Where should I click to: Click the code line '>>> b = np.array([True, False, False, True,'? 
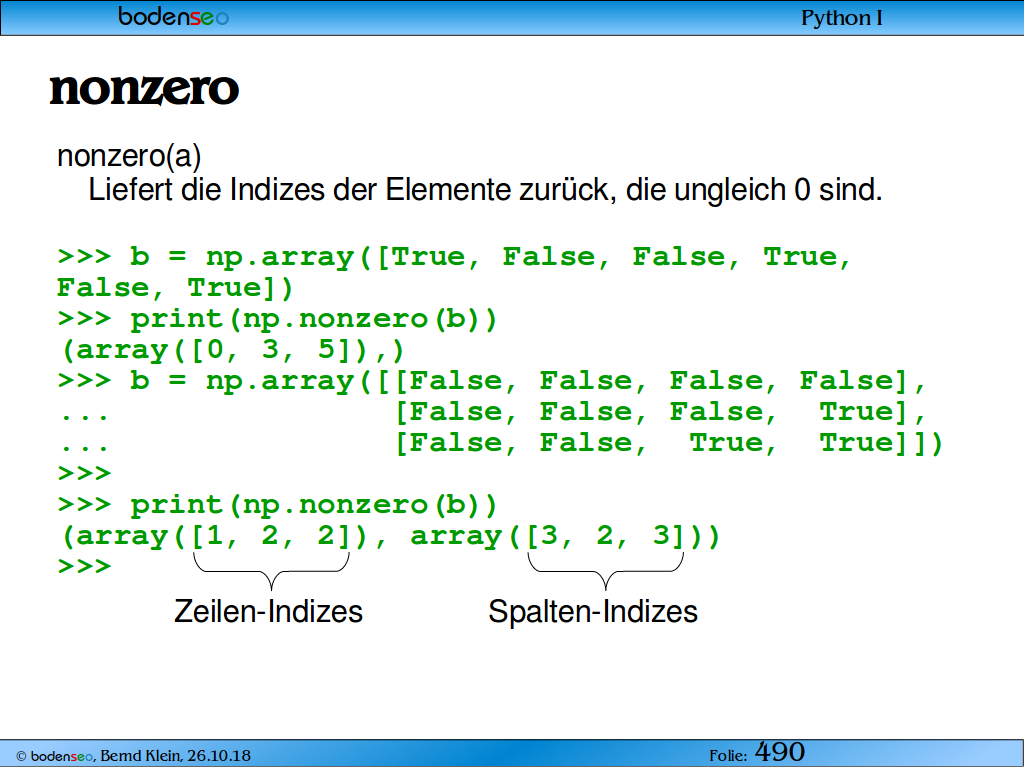click(x=455, y=257)
